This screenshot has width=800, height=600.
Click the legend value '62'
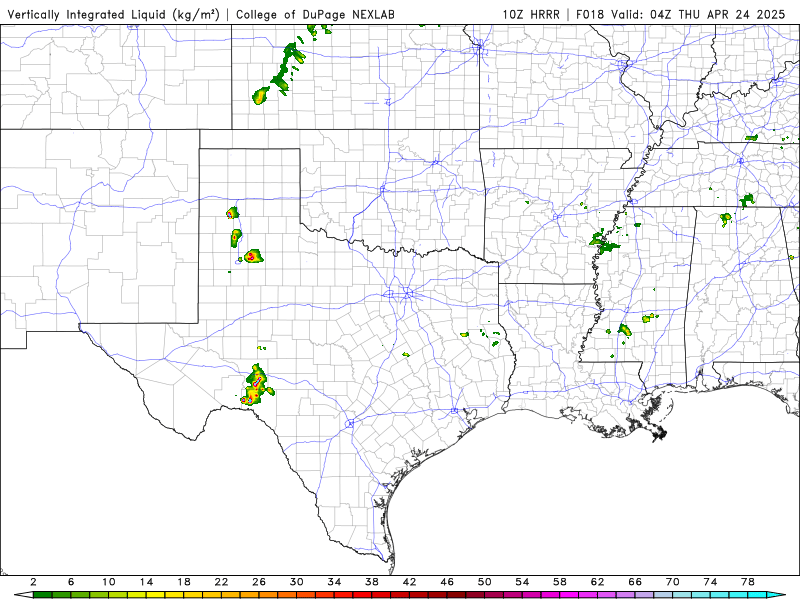[x=597, y=582]
